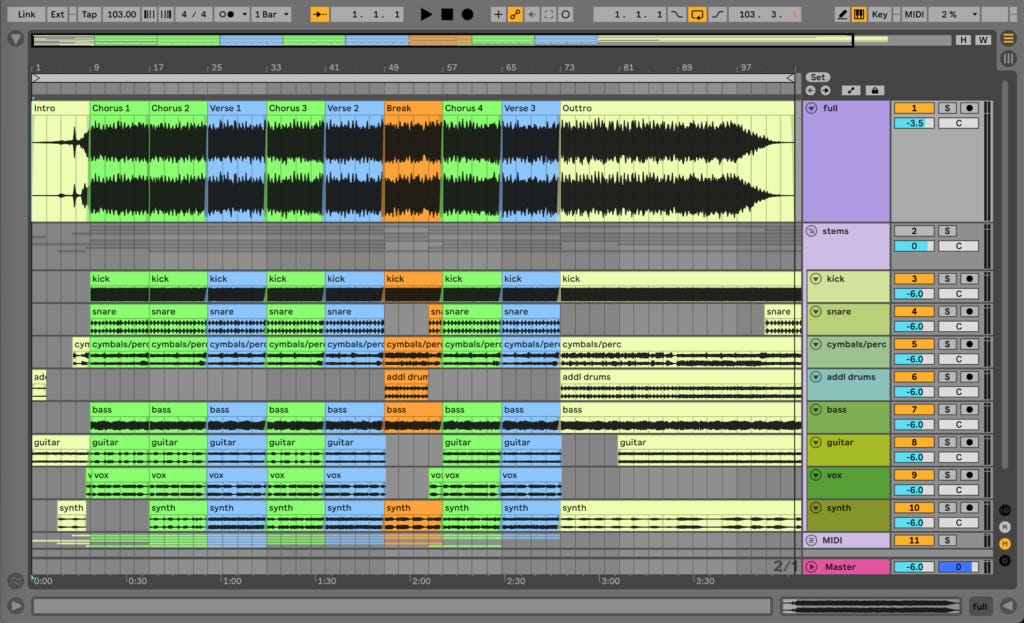Click the Master track -6.0 volume slider
The width and height of the screenshot is (1024, 623).
tap(914, 567)
